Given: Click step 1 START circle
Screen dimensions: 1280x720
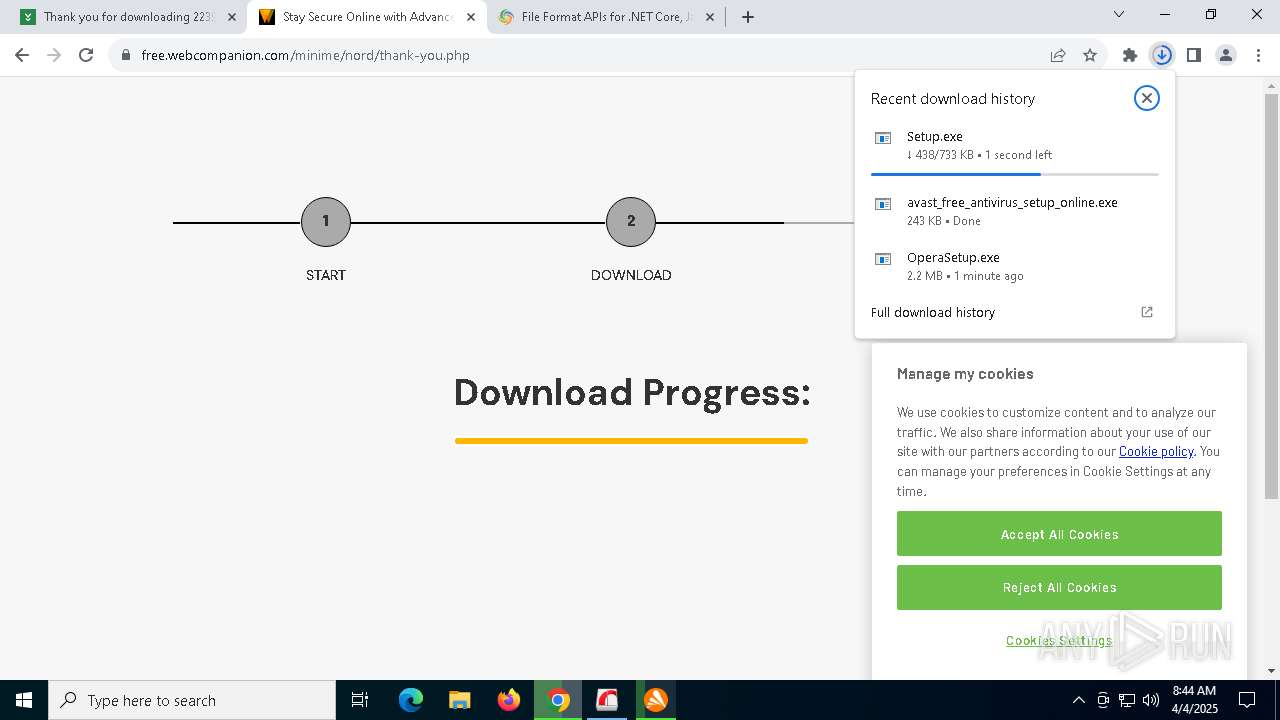Looking at the screenshot, I should (x=326, y=222).
